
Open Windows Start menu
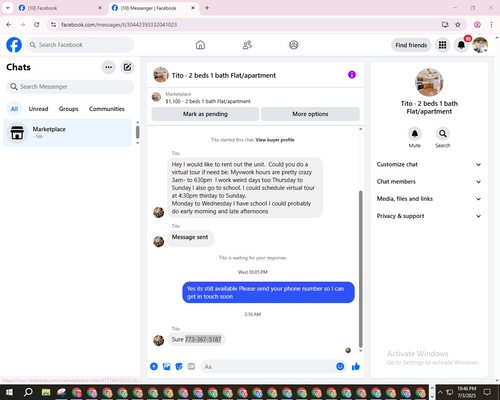9,392
